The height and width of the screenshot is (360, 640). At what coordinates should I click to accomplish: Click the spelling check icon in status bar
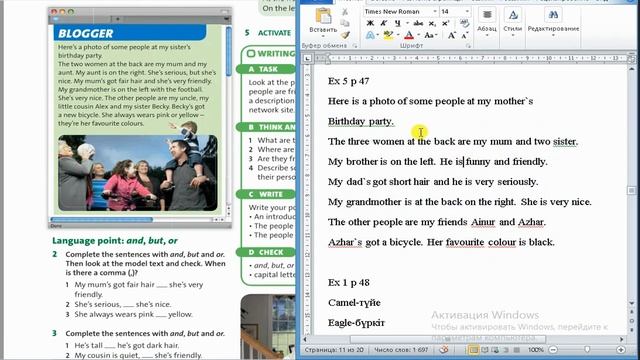[444, 349]
